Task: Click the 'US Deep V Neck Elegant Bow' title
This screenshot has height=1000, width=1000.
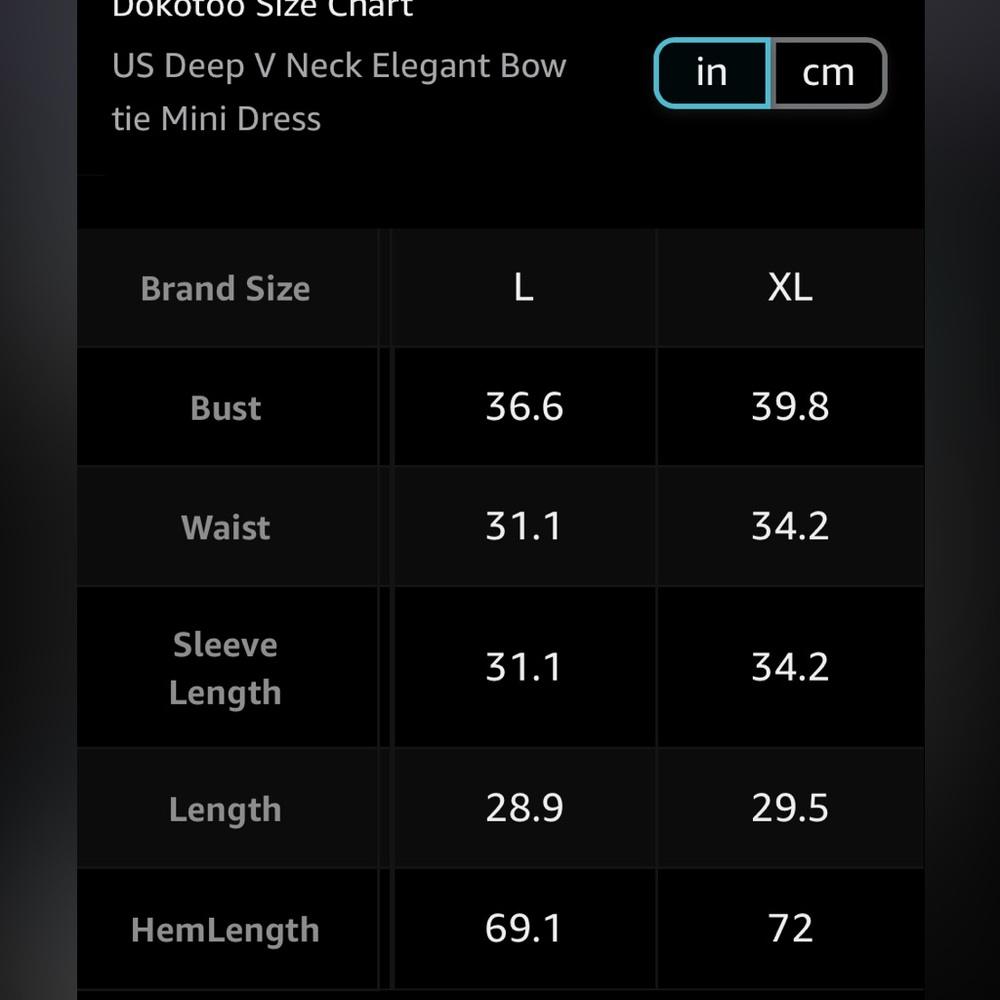Action: point(339,66)
